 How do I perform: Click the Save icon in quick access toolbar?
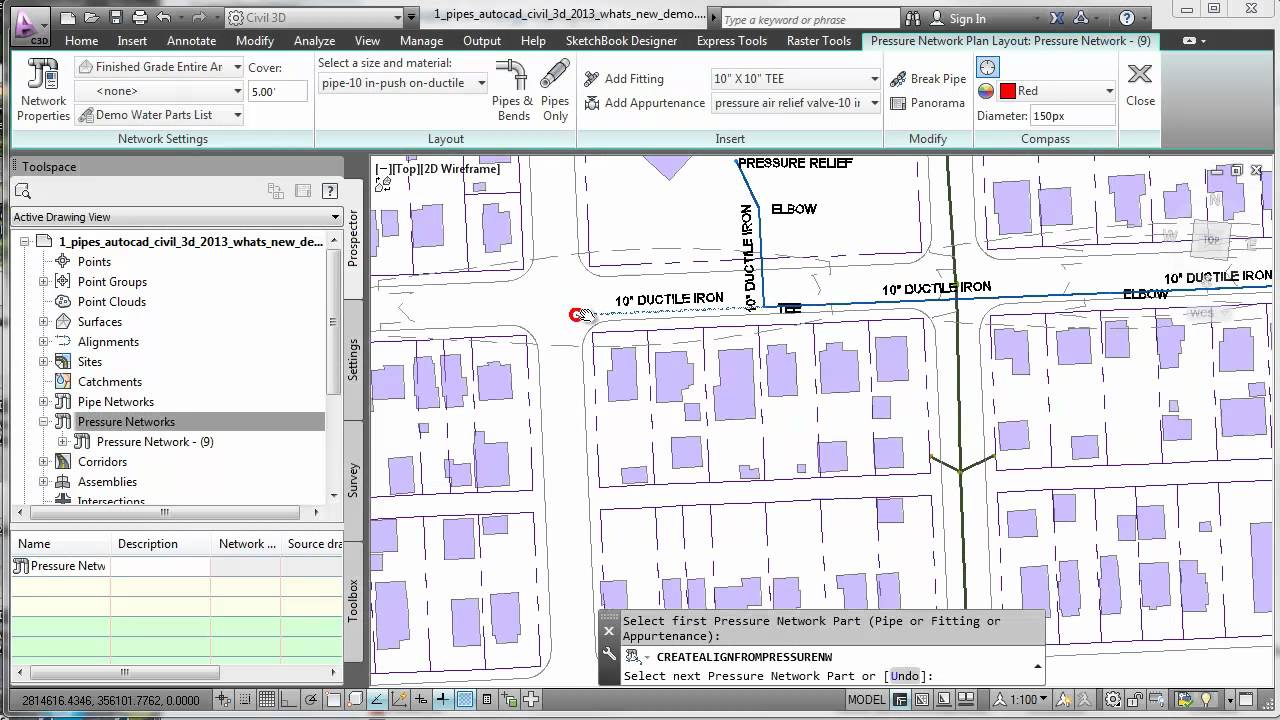(x=116, y=18)
